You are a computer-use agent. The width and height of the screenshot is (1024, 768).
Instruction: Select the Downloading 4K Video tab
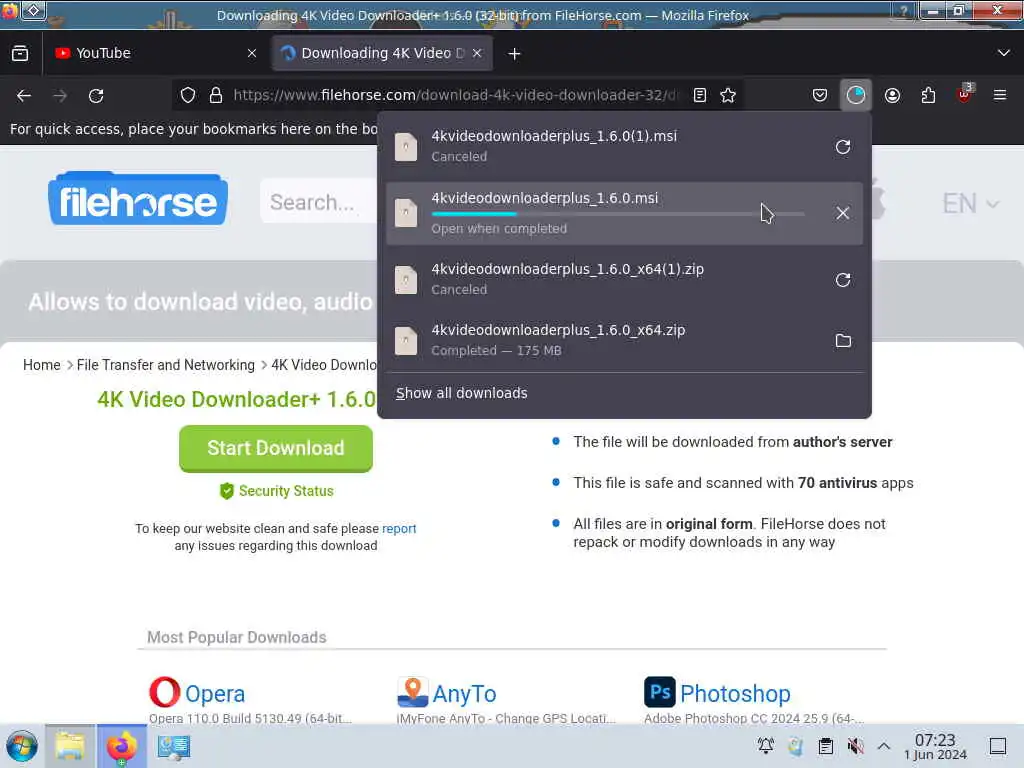(x=382, y=54)
